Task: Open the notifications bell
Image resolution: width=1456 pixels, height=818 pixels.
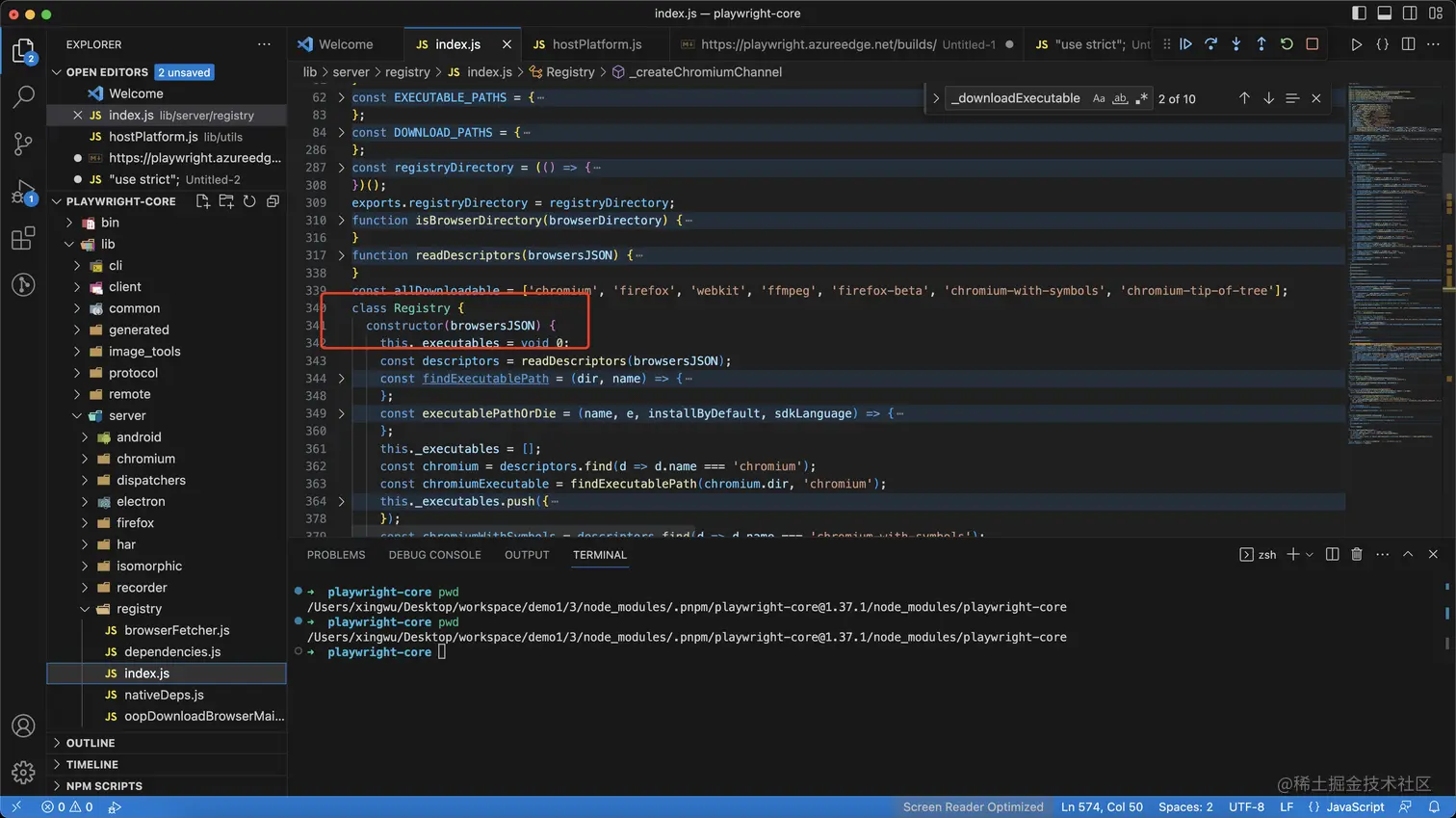Action: click(1434, 807)
